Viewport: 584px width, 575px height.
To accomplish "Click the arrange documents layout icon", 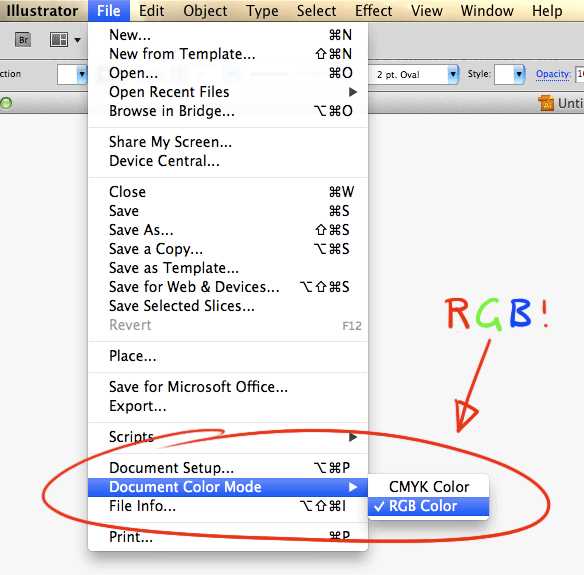I will (x=59, y=39).
